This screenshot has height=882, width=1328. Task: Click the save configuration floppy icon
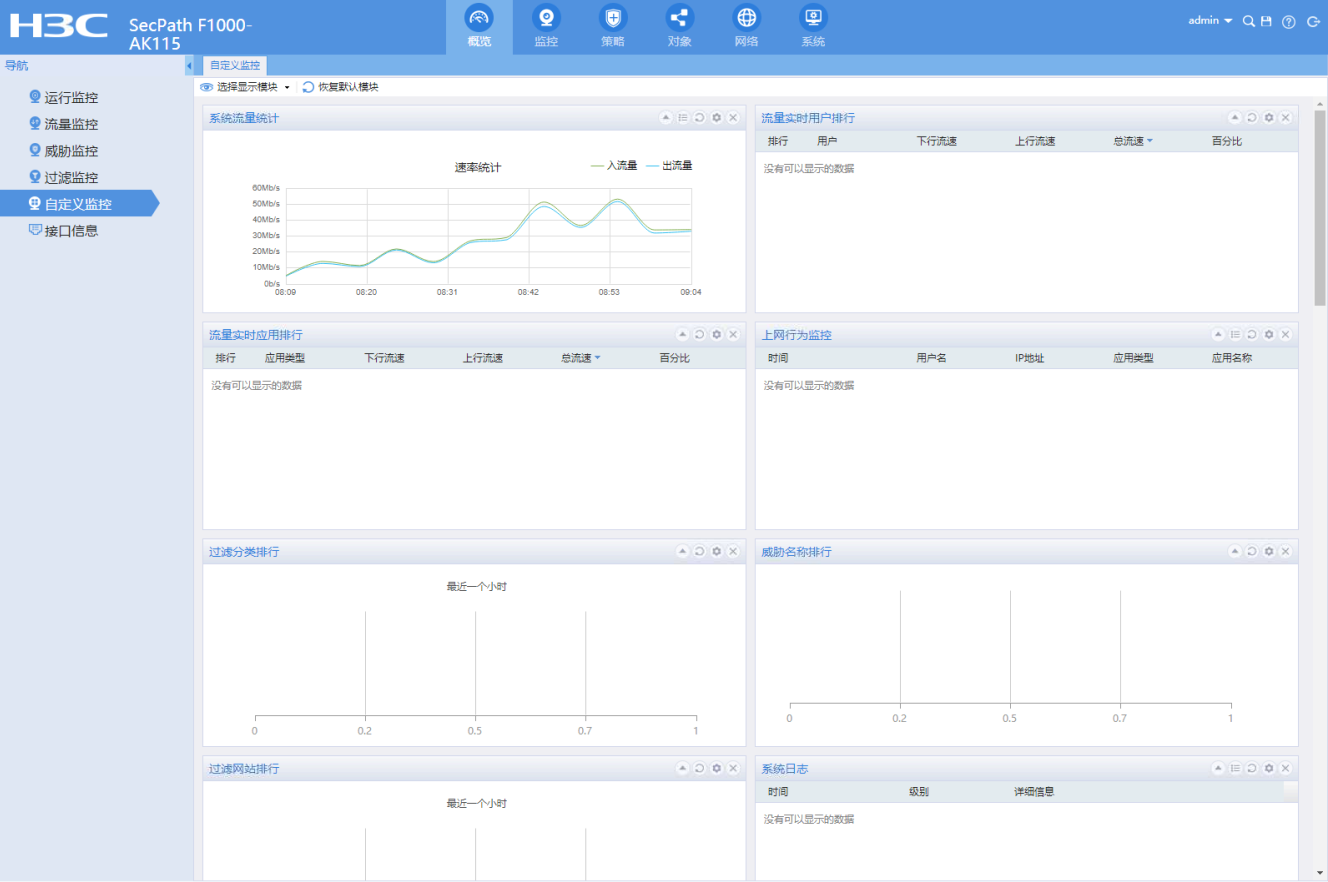[x=1266, y=21]
